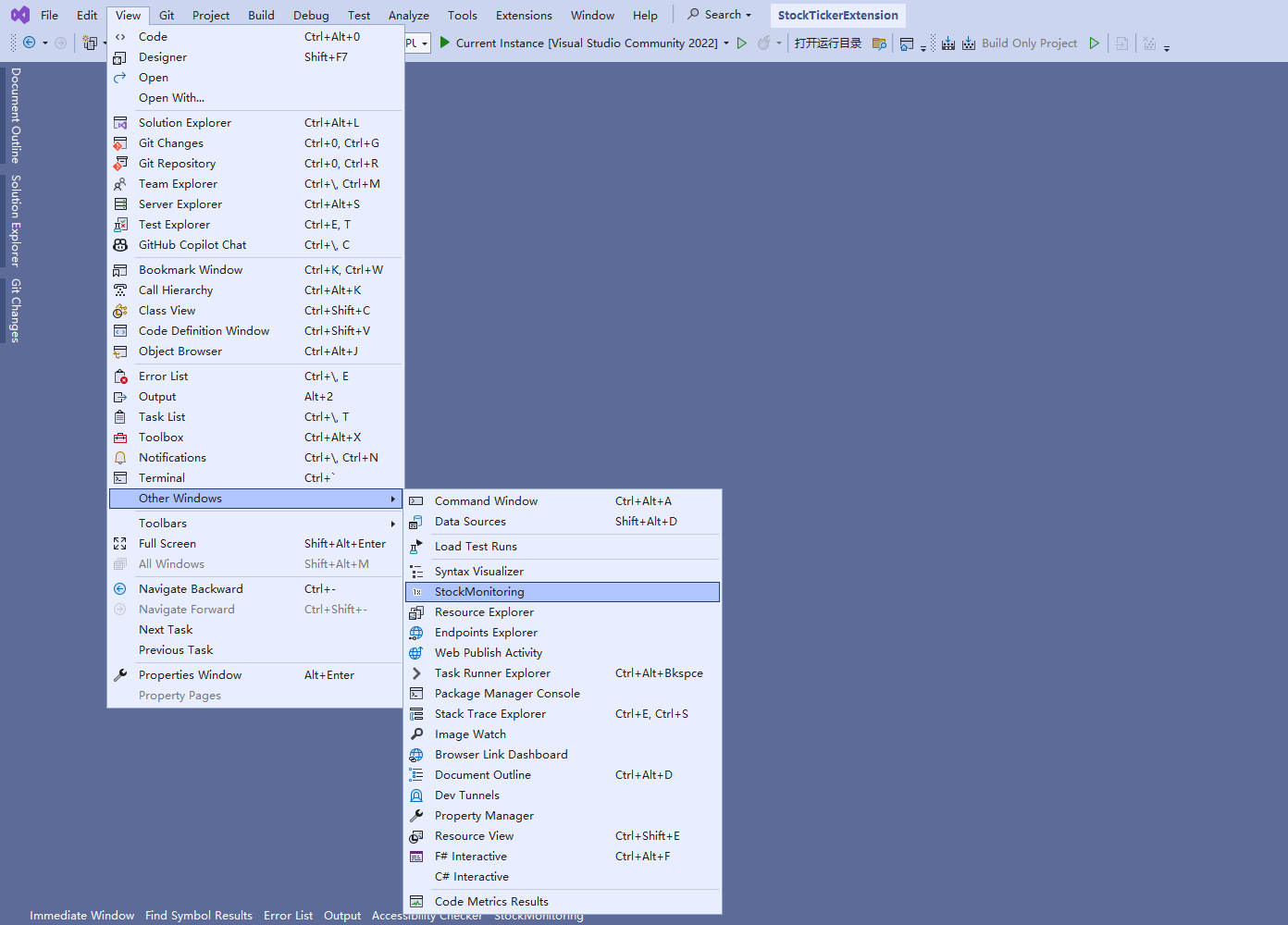Open the Search dropdown in title bar
The image size is (1288, 925).
720,15
